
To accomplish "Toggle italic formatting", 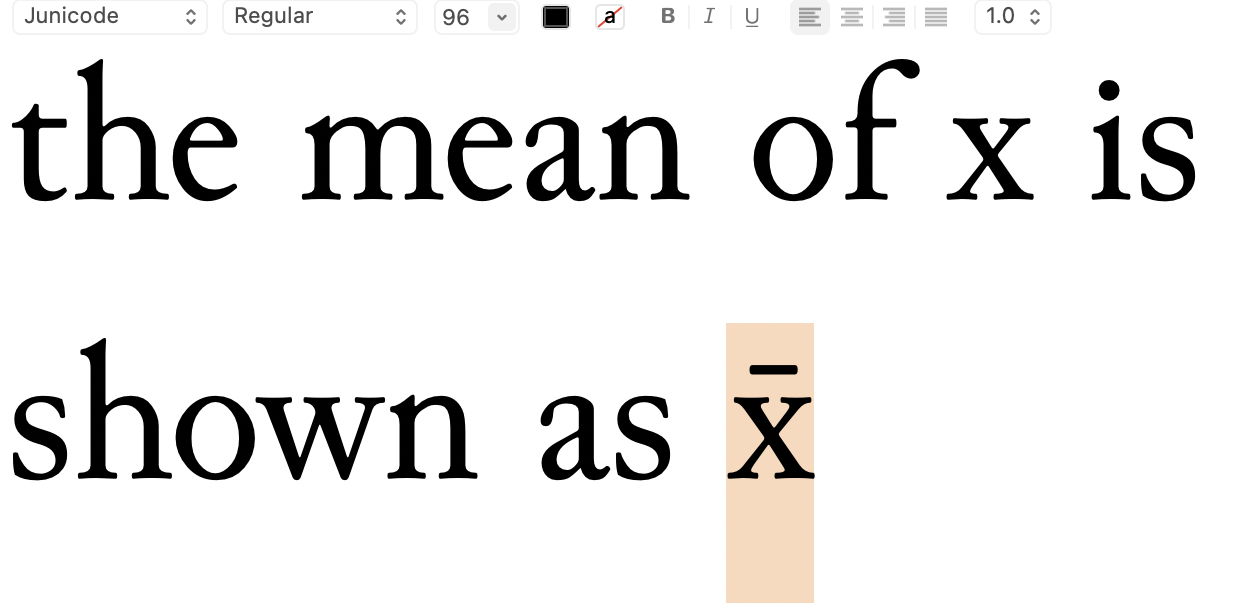I will [710, 16].
